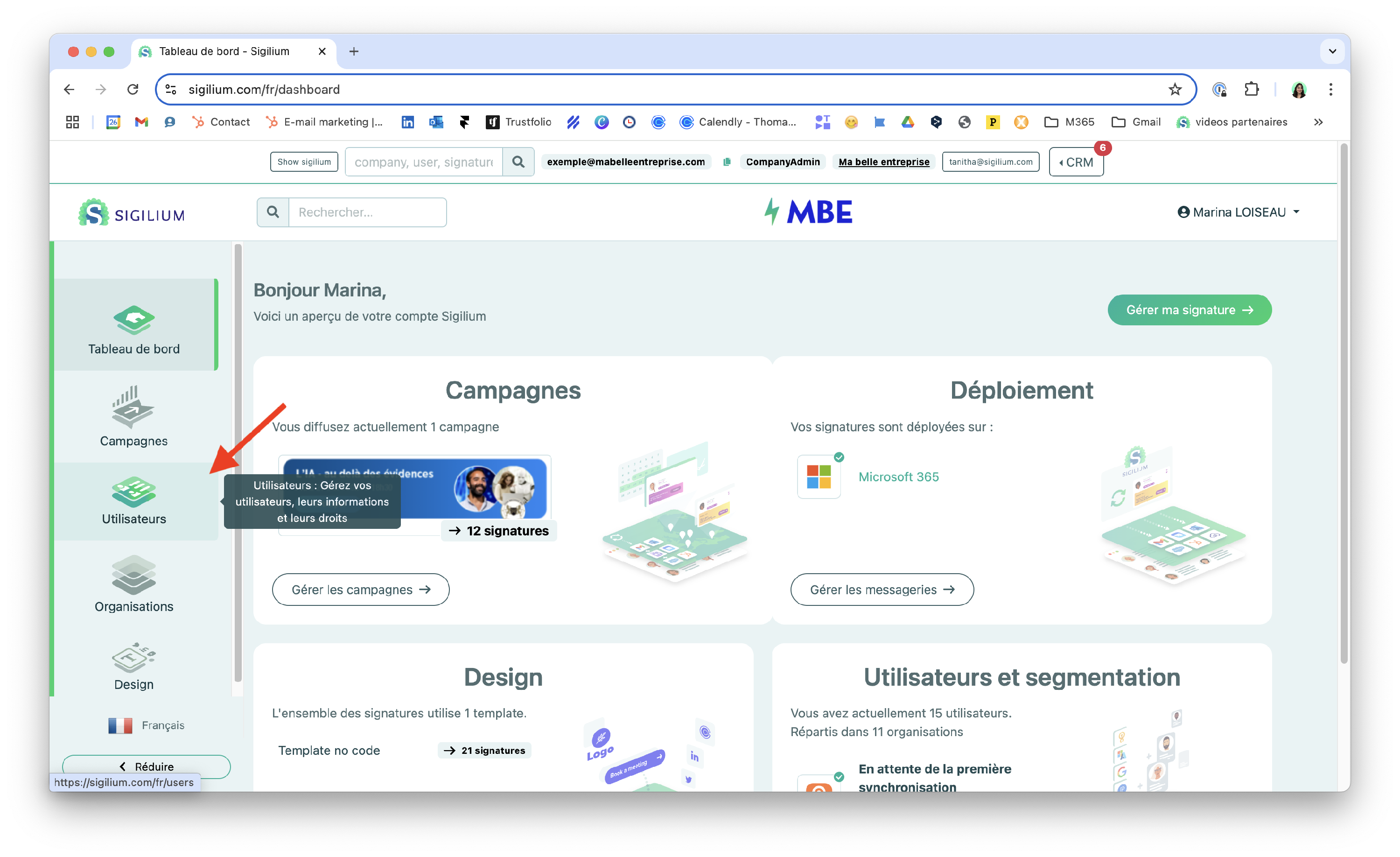
Task: Click the Microsoft 365 deployment logo
Action: tap(818, 476)
